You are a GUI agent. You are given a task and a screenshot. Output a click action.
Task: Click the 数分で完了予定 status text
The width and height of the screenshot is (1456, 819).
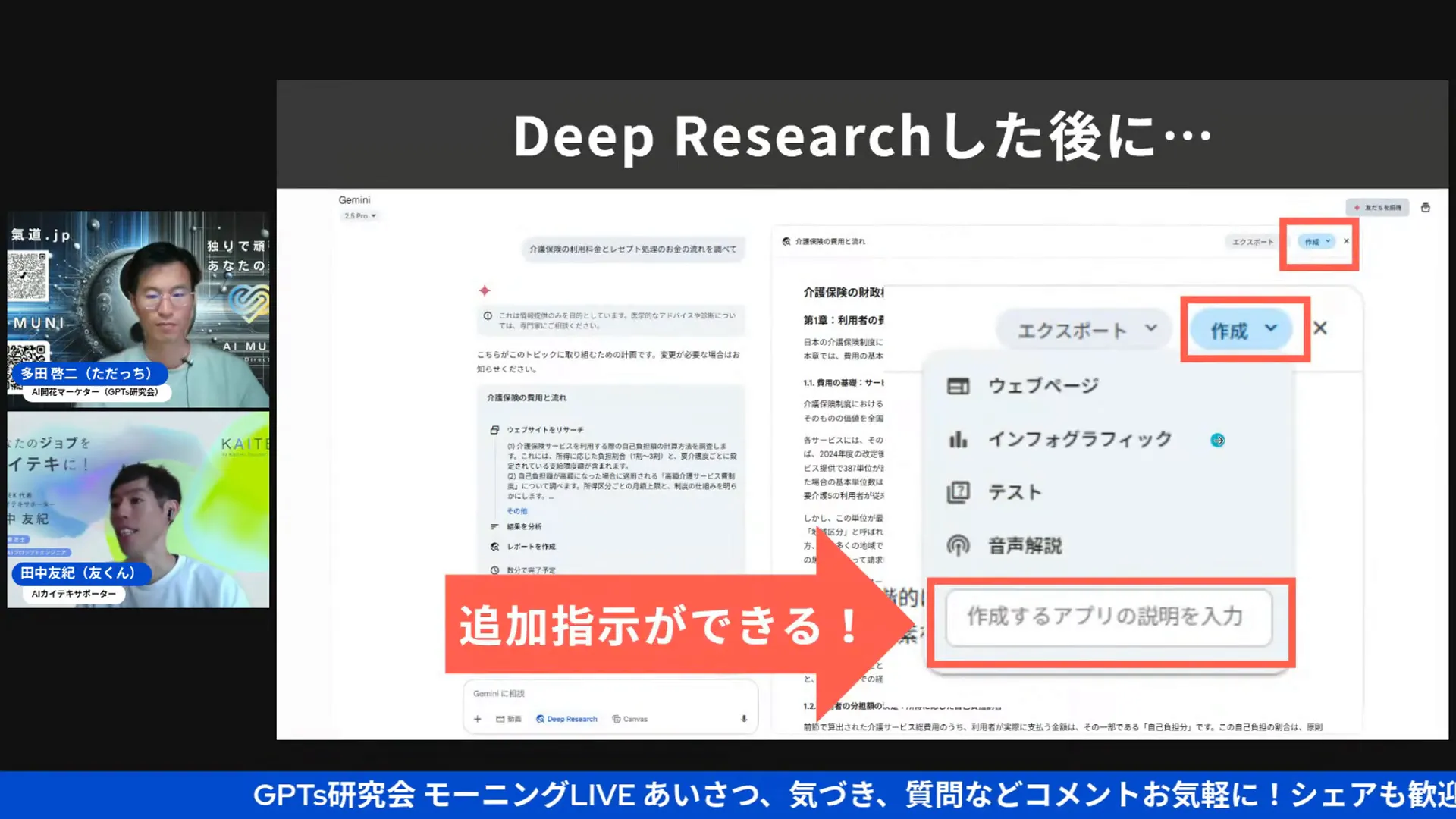(x=531, y=570)
